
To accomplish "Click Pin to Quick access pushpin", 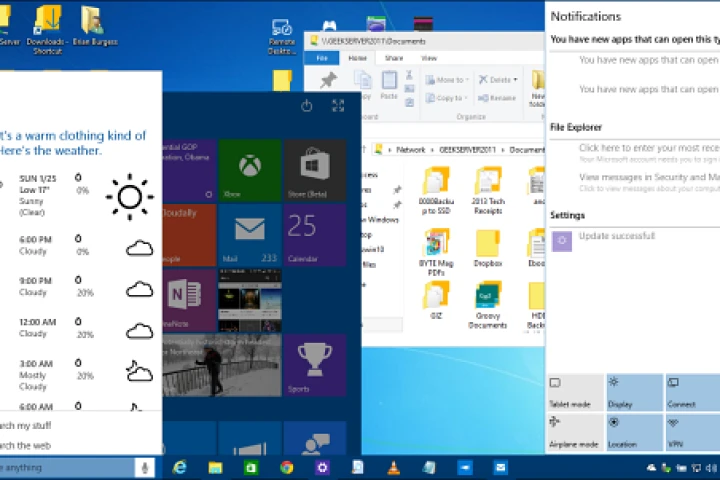I will tap(328, 81).
